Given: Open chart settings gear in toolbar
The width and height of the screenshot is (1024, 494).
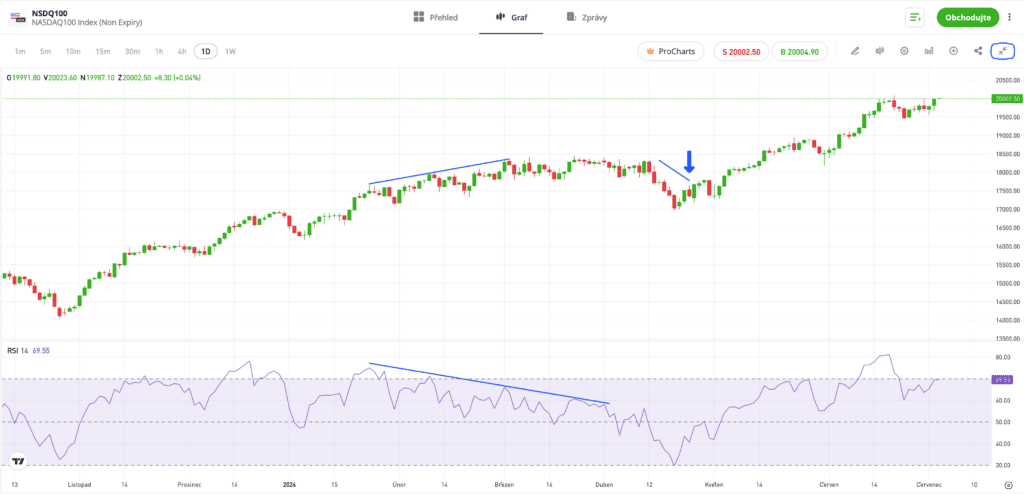Looking at the screenshot, I should [904, 51].
